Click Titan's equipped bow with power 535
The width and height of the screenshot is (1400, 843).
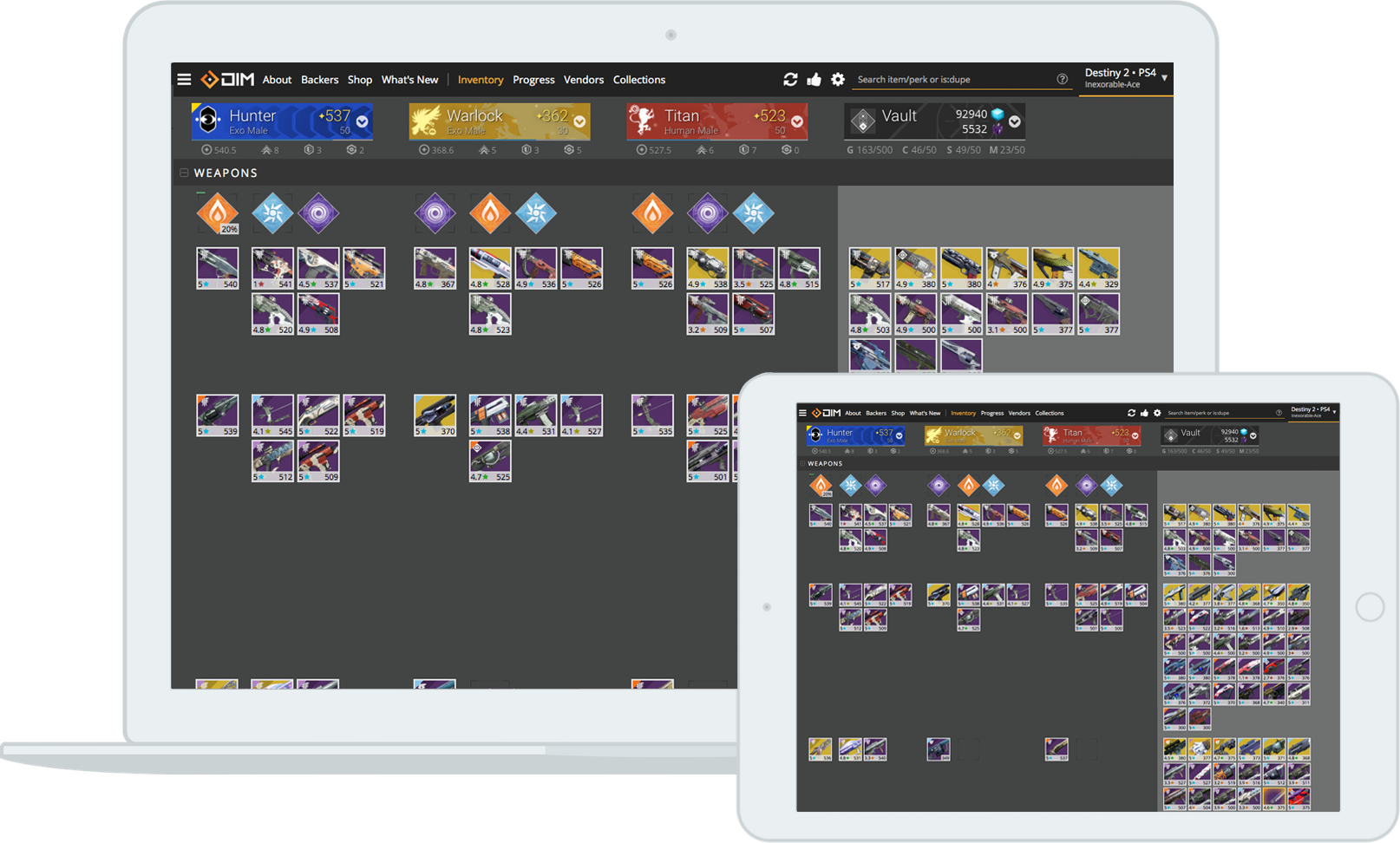tap(652, 416)
